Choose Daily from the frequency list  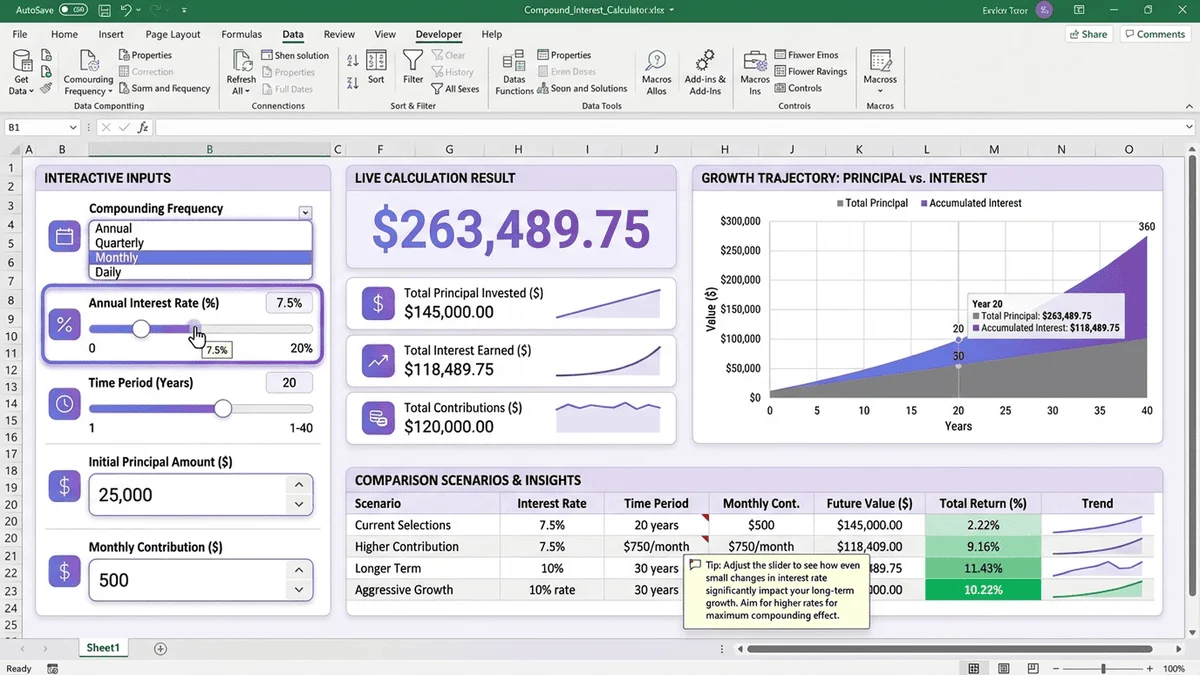pos(108,272)
